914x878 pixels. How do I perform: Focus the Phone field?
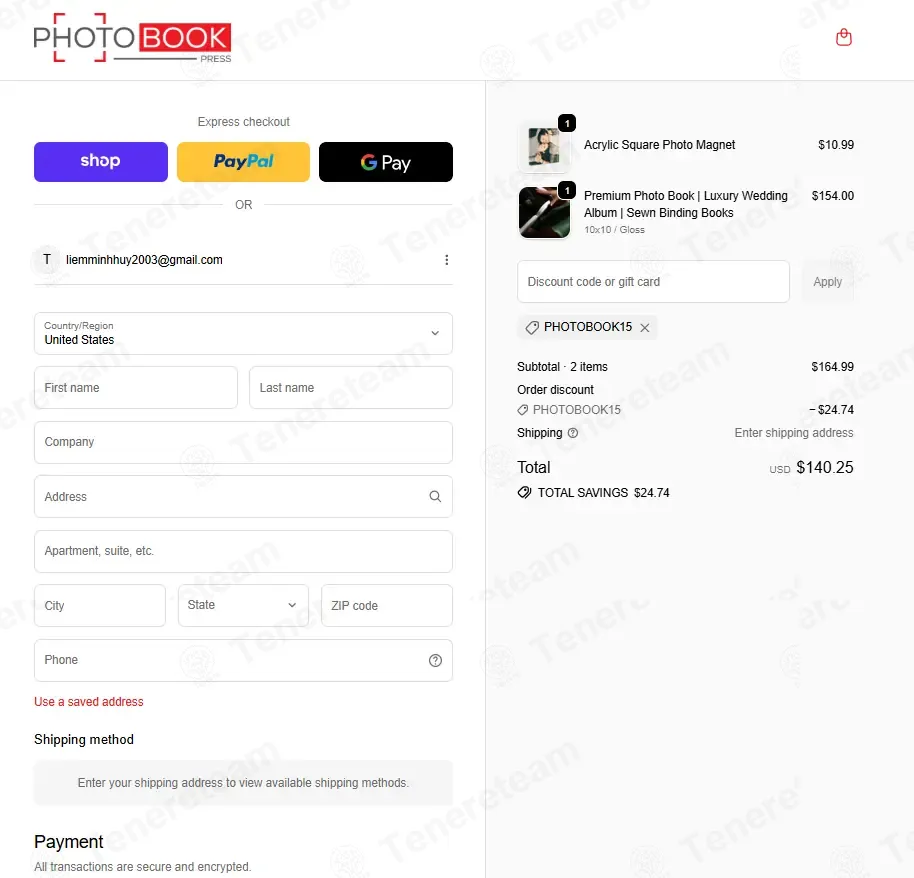point(243,661)
